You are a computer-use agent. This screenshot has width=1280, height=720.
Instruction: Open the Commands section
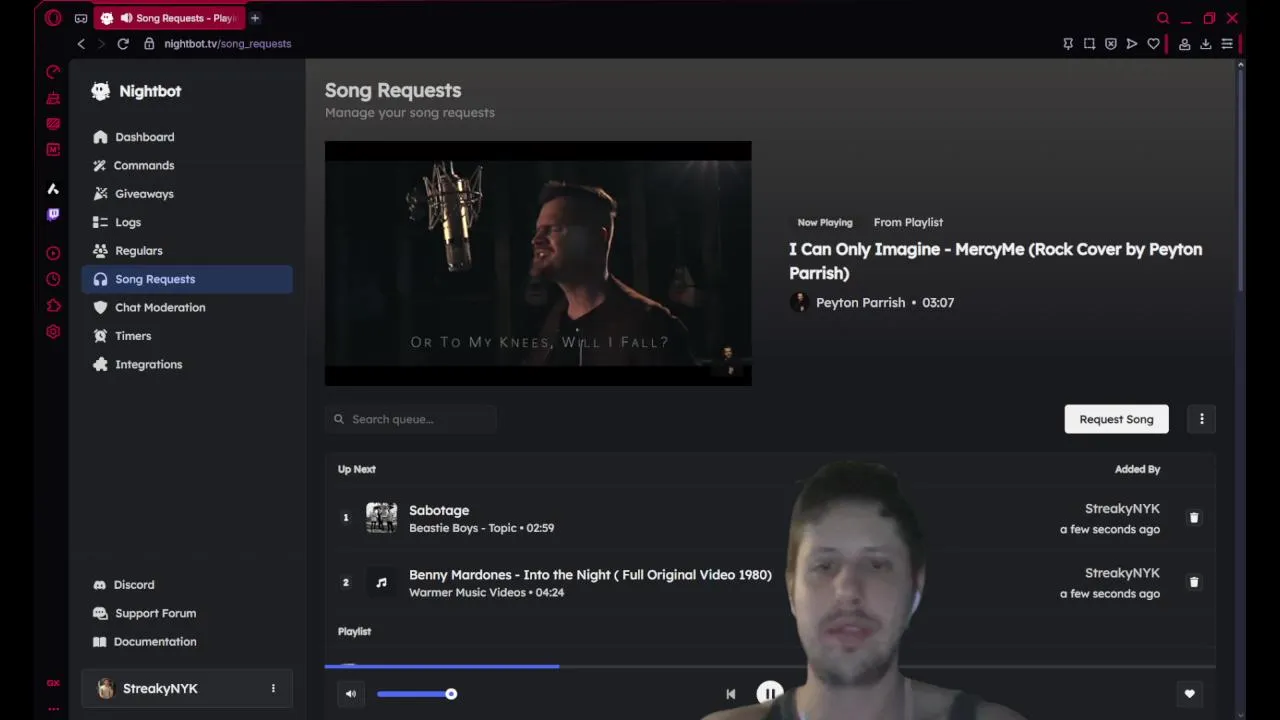pos(187,165)
